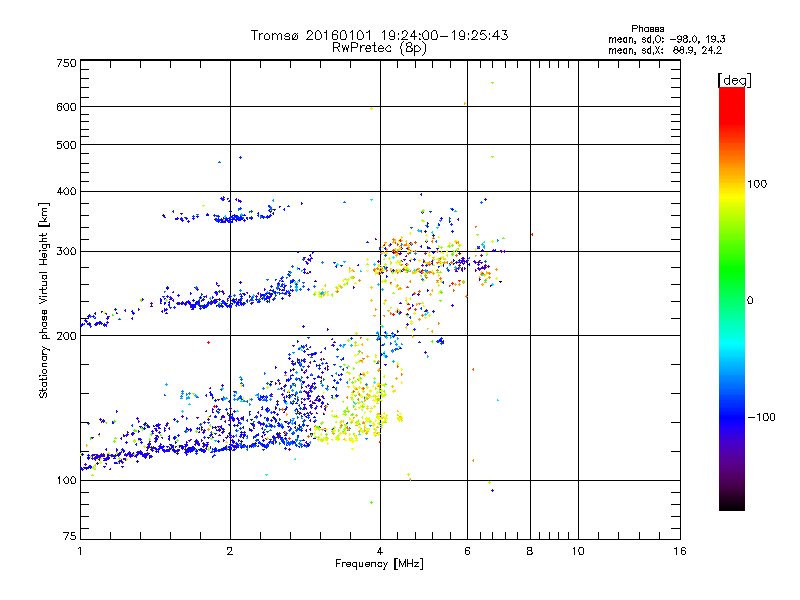
Task: Click the '600' y-axis tick label
Action: coord(66,107)
